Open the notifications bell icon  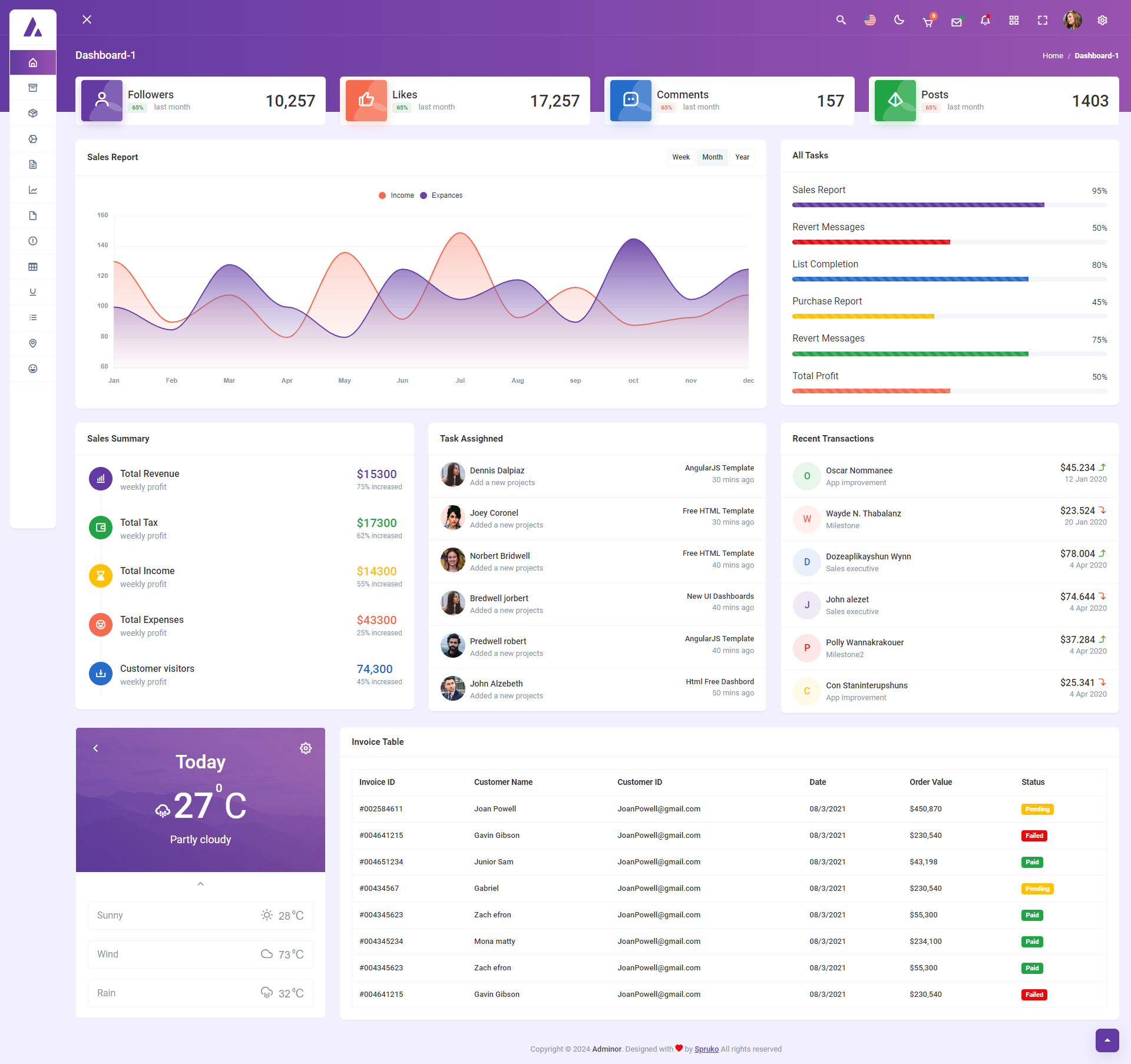[985, 21]
